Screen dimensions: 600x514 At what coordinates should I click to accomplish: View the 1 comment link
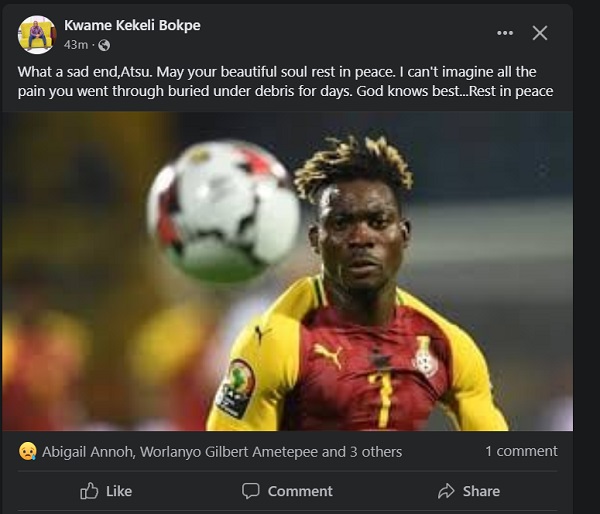521,451
